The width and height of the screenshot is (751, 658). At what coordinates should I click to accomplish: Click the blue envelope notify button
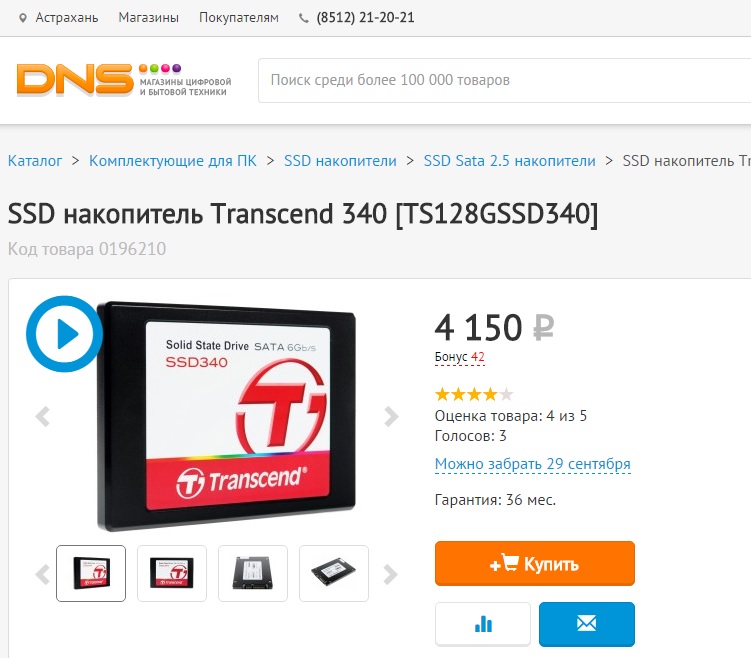click(x=587, y=624)
